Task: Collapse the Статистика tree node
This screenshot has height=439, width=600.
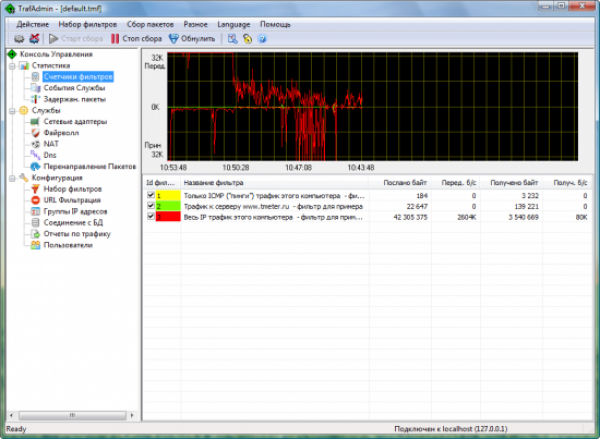Action: [x=11, y=65]
